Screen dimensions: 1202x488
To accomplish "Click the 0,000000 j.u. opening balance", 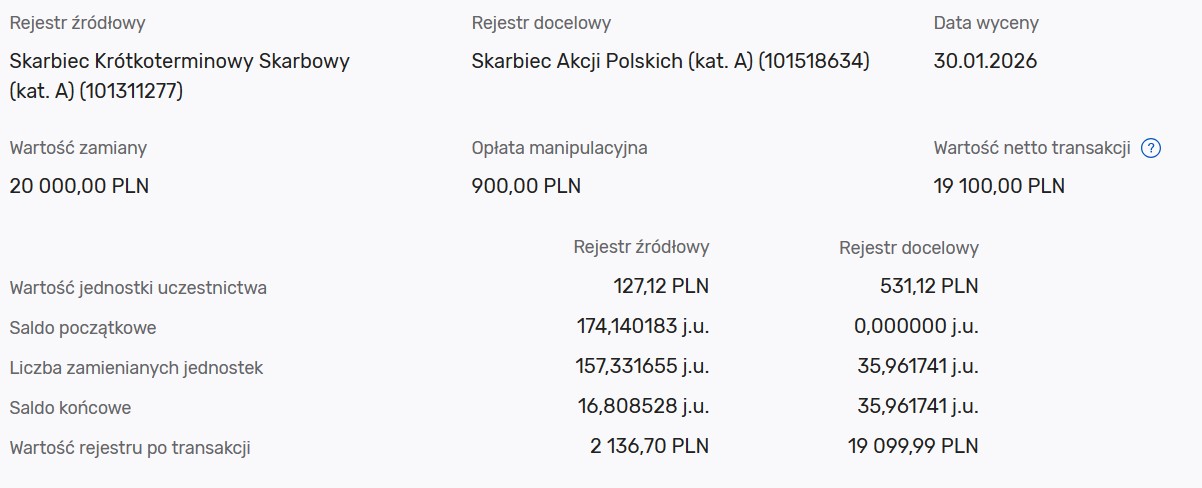I will click(x=917, y=326).
